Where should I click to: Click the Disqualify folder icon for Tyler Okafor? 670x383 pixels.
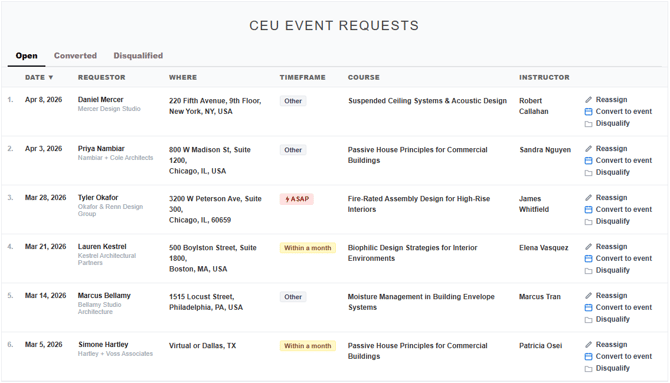tap(588, 222)
